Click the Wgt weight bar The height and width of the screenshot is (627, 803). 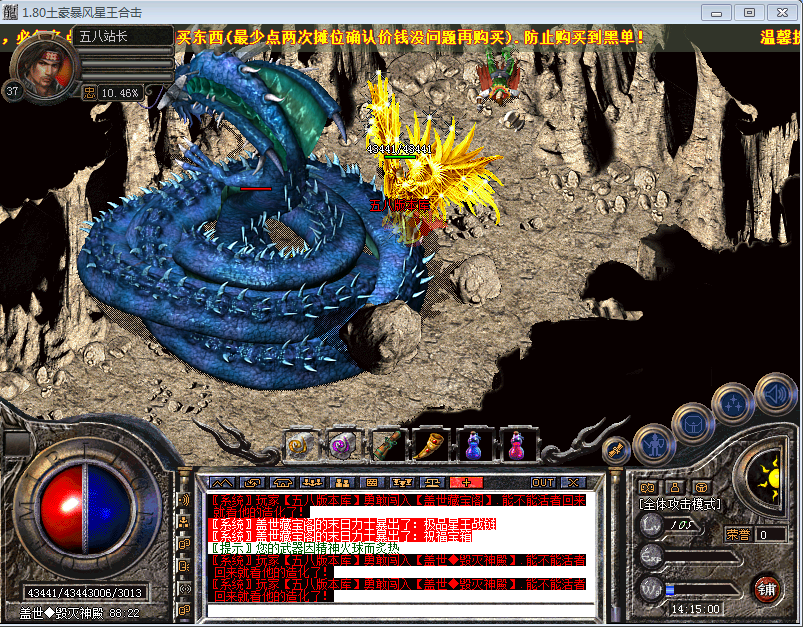(703, 590)
